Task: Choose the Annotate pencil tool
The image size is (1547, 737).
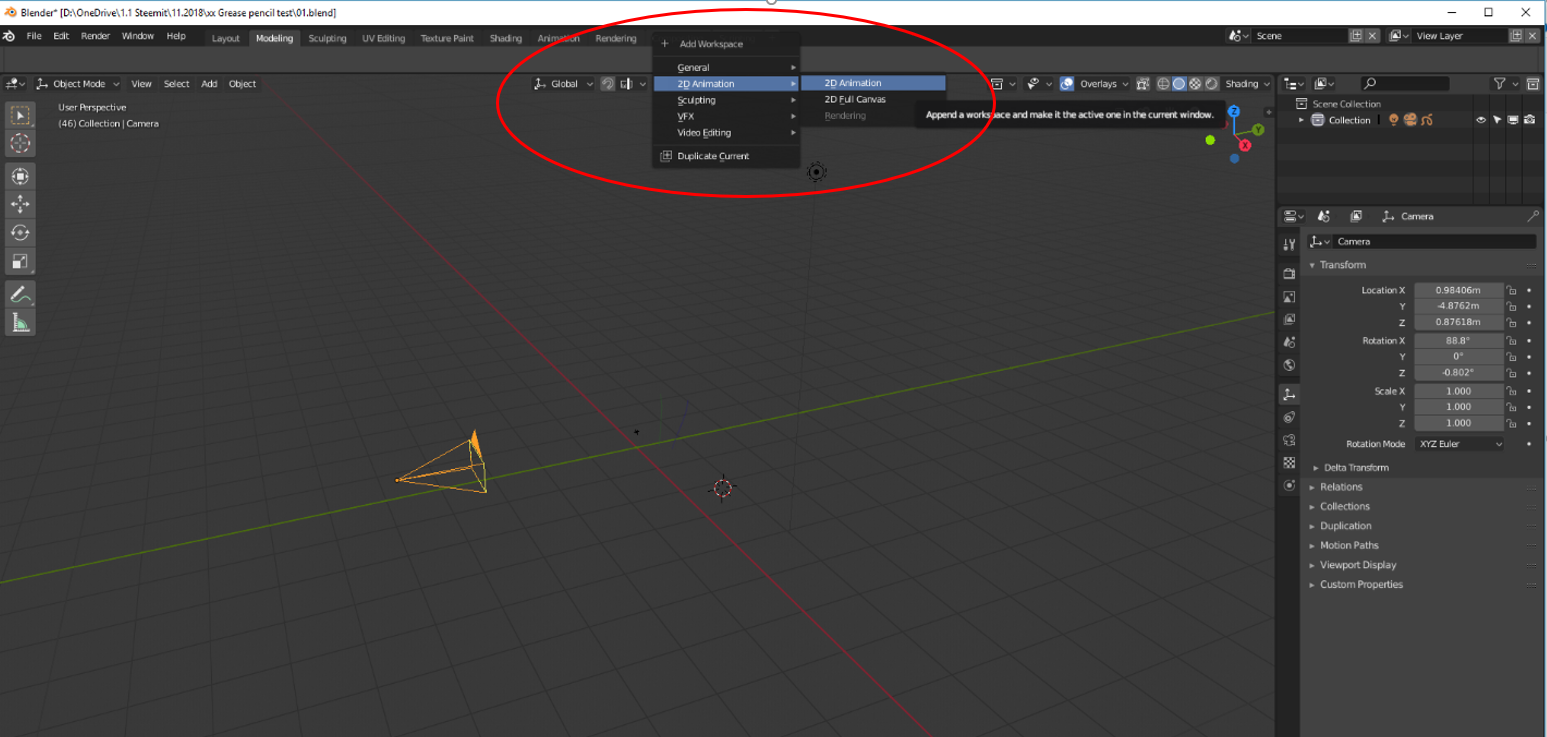Action: coord(20,294)
